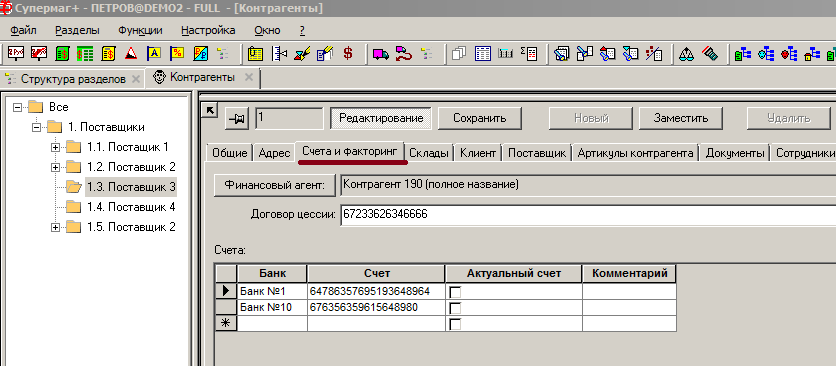Click the Заместить button

tap(681, 118)
